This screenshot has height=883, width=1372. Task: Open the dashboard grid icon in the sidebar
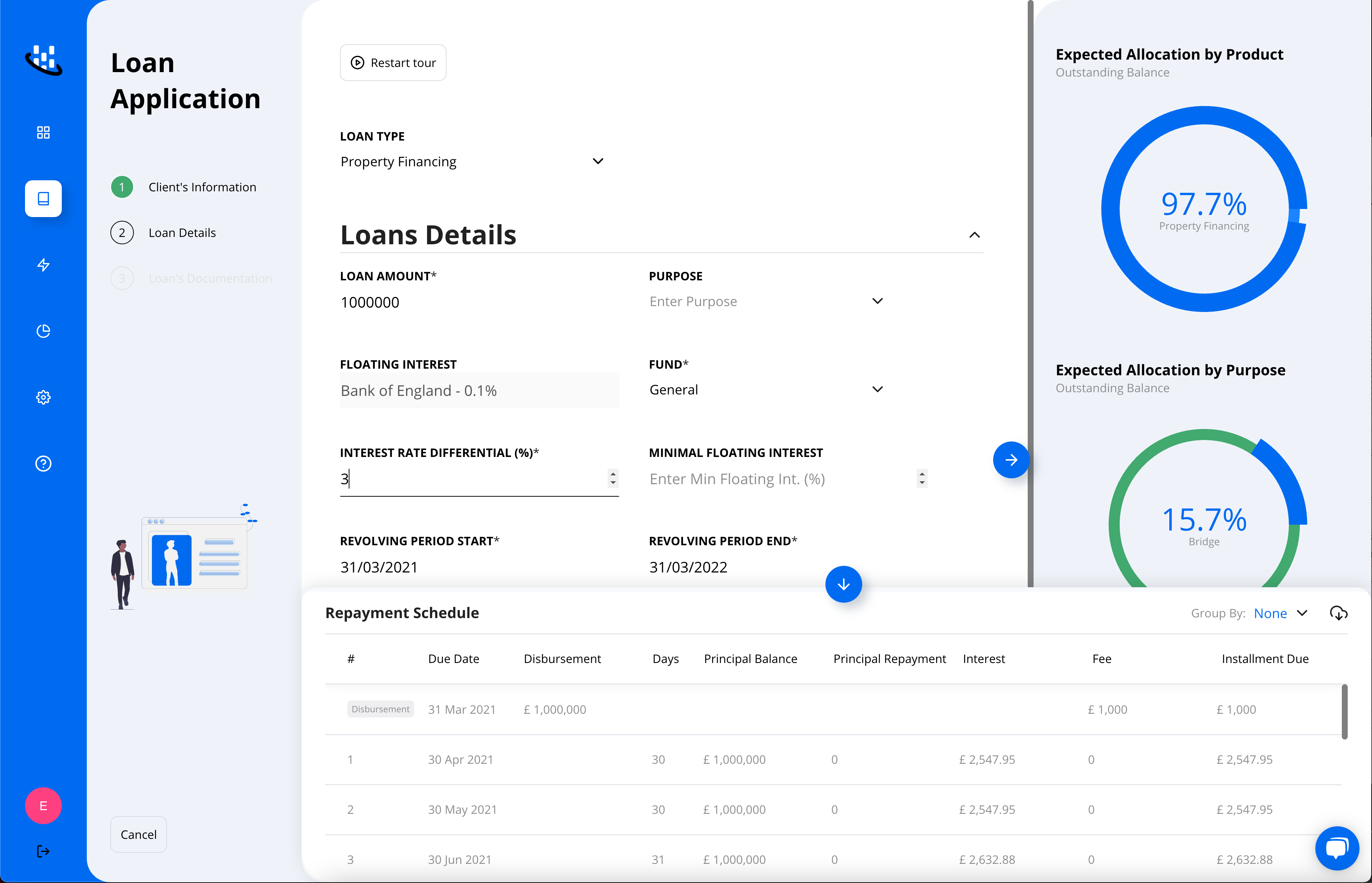[x=43, y=132]
